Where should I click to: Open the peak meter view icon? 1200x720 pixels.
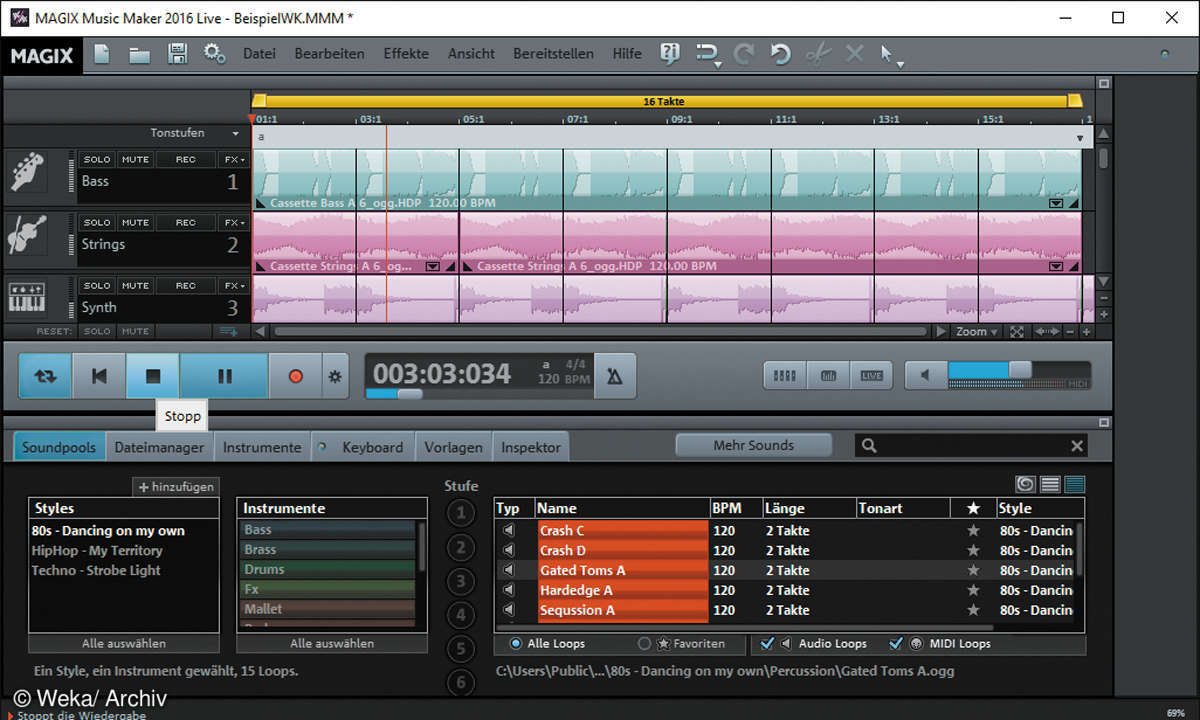pos(828,376)
